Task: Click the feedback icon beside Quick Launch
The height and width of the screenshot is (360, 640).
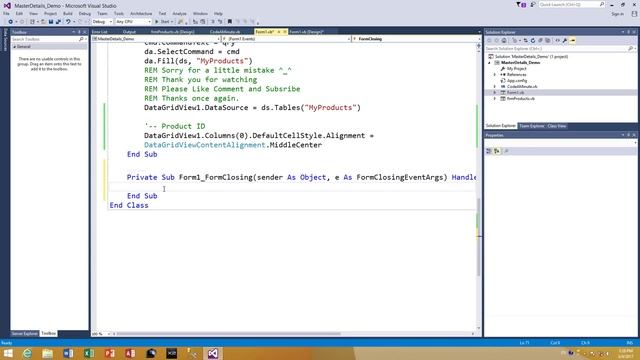Action: point(533,4)
